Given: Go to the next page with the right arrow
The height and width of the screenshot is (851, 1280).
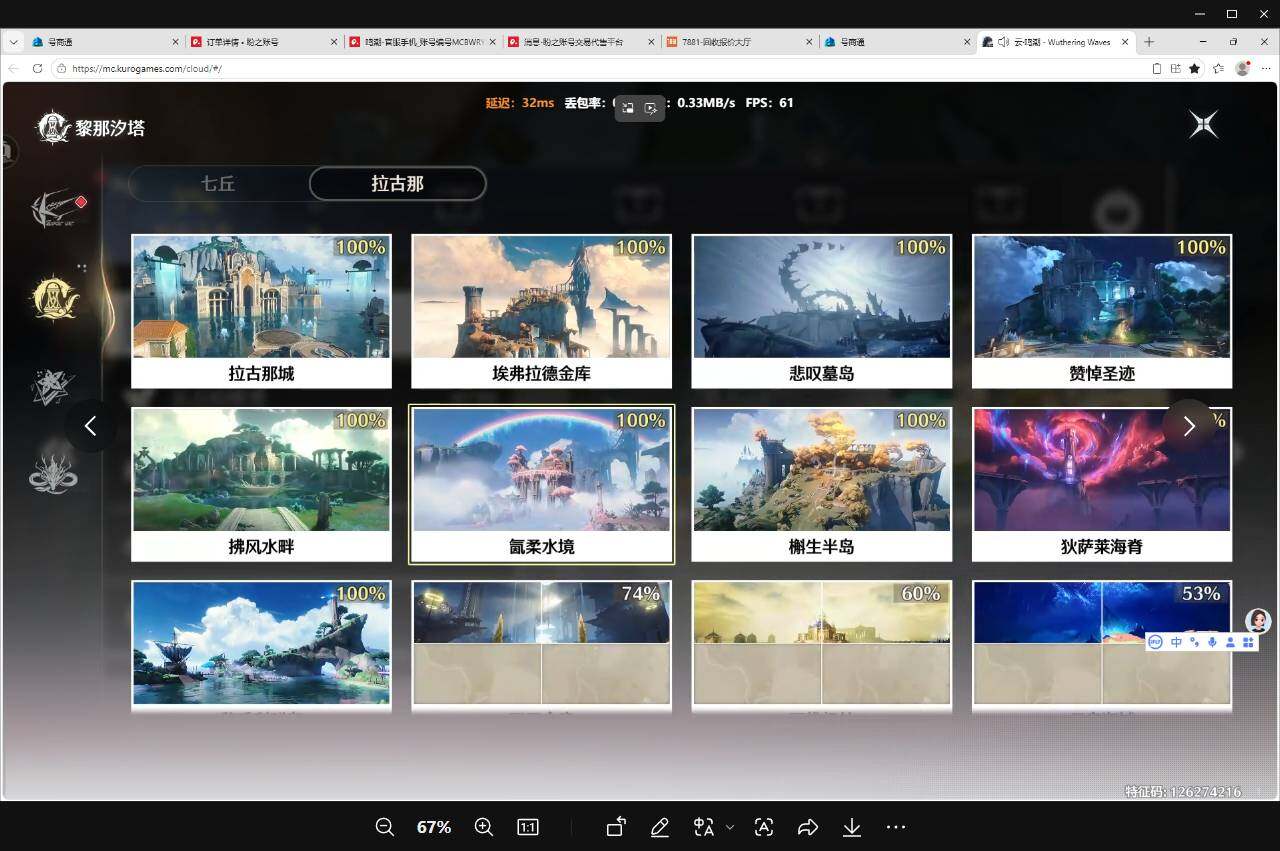Looking at the screenshot, I should pos(1188,426).
